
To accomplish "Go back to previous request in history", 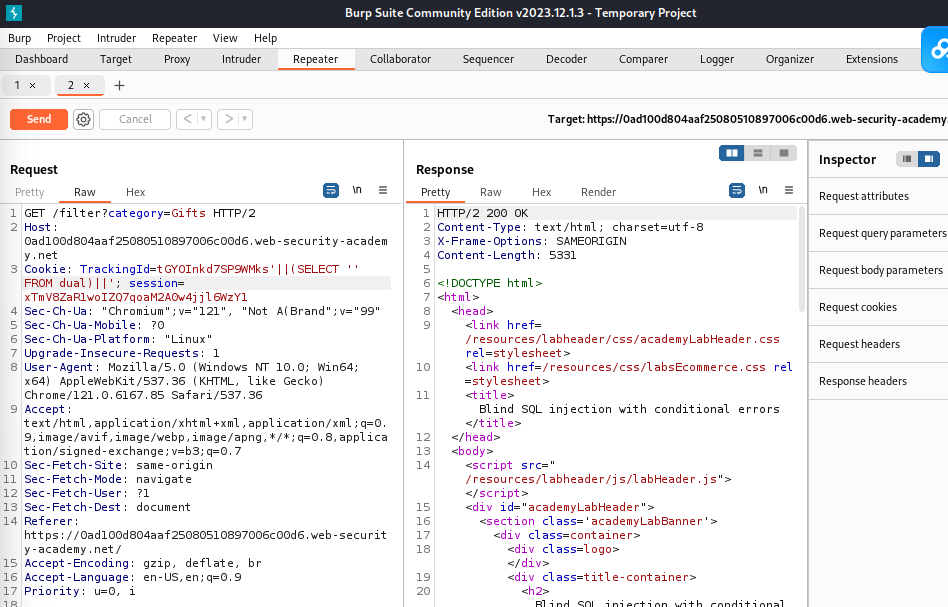I will (x=187, y=119).
